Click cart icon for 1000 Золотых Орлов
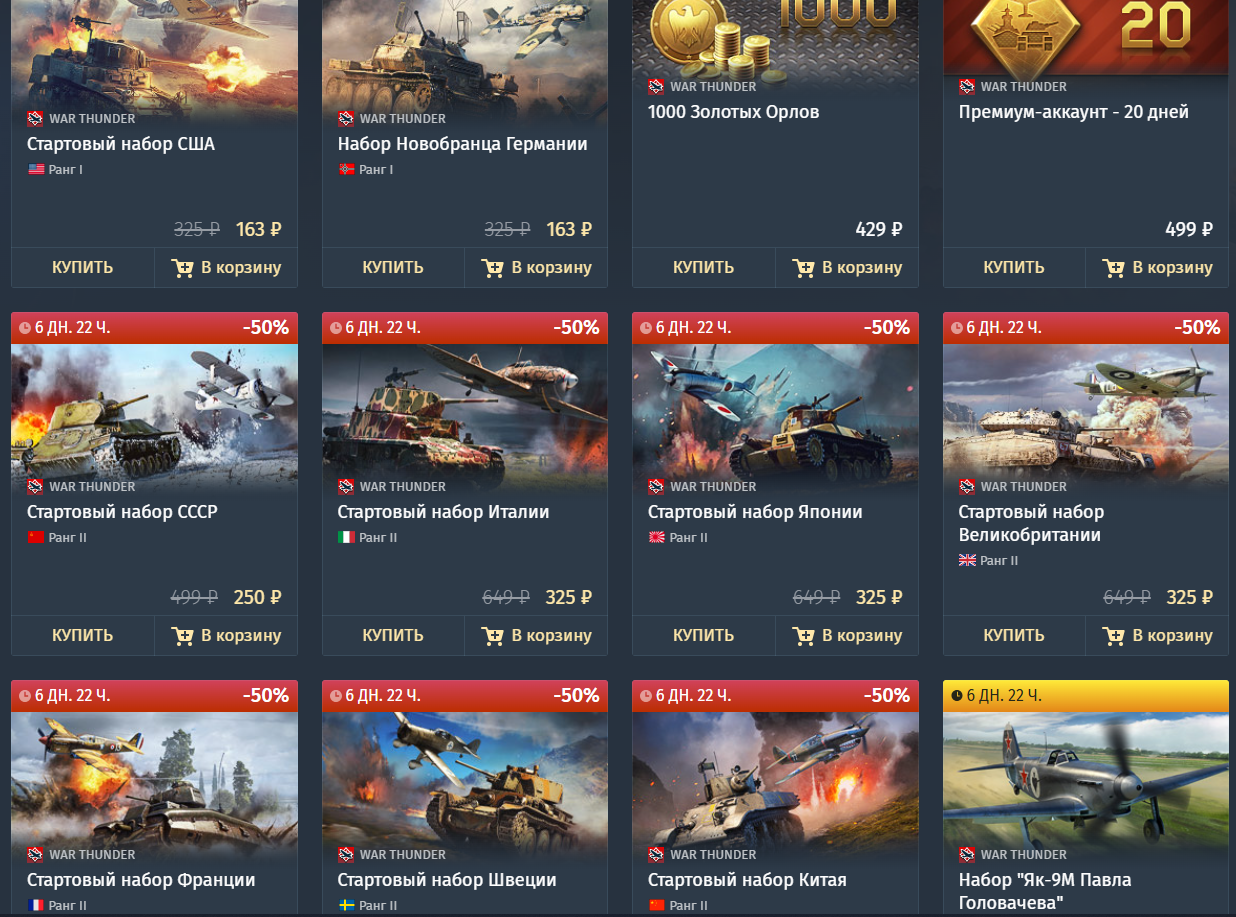 [803, 268]
